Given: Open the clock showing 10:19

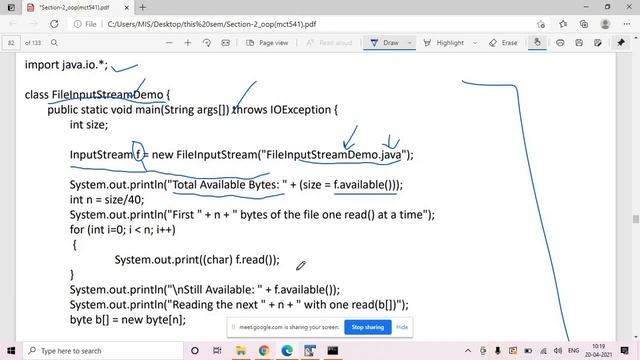Looking at the screenshot, I should click(598, 351).
